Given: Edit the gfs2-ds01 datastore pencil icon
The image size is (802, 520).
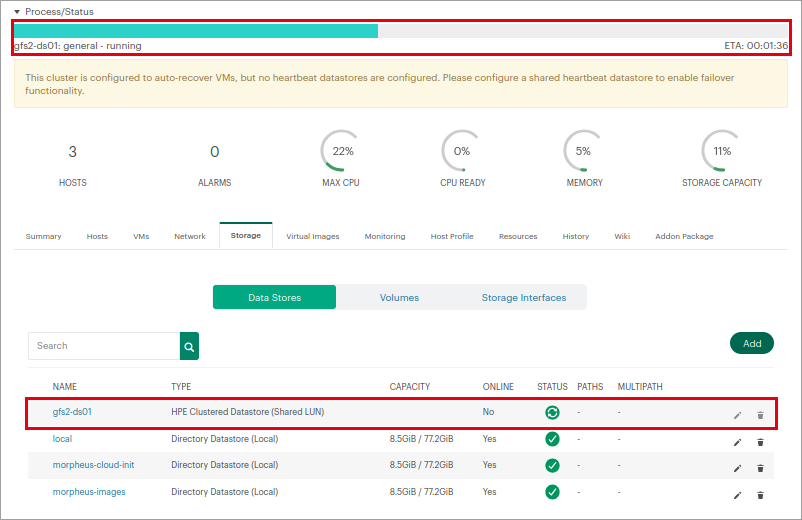Looking at the screenshot, I should (737, 415).
